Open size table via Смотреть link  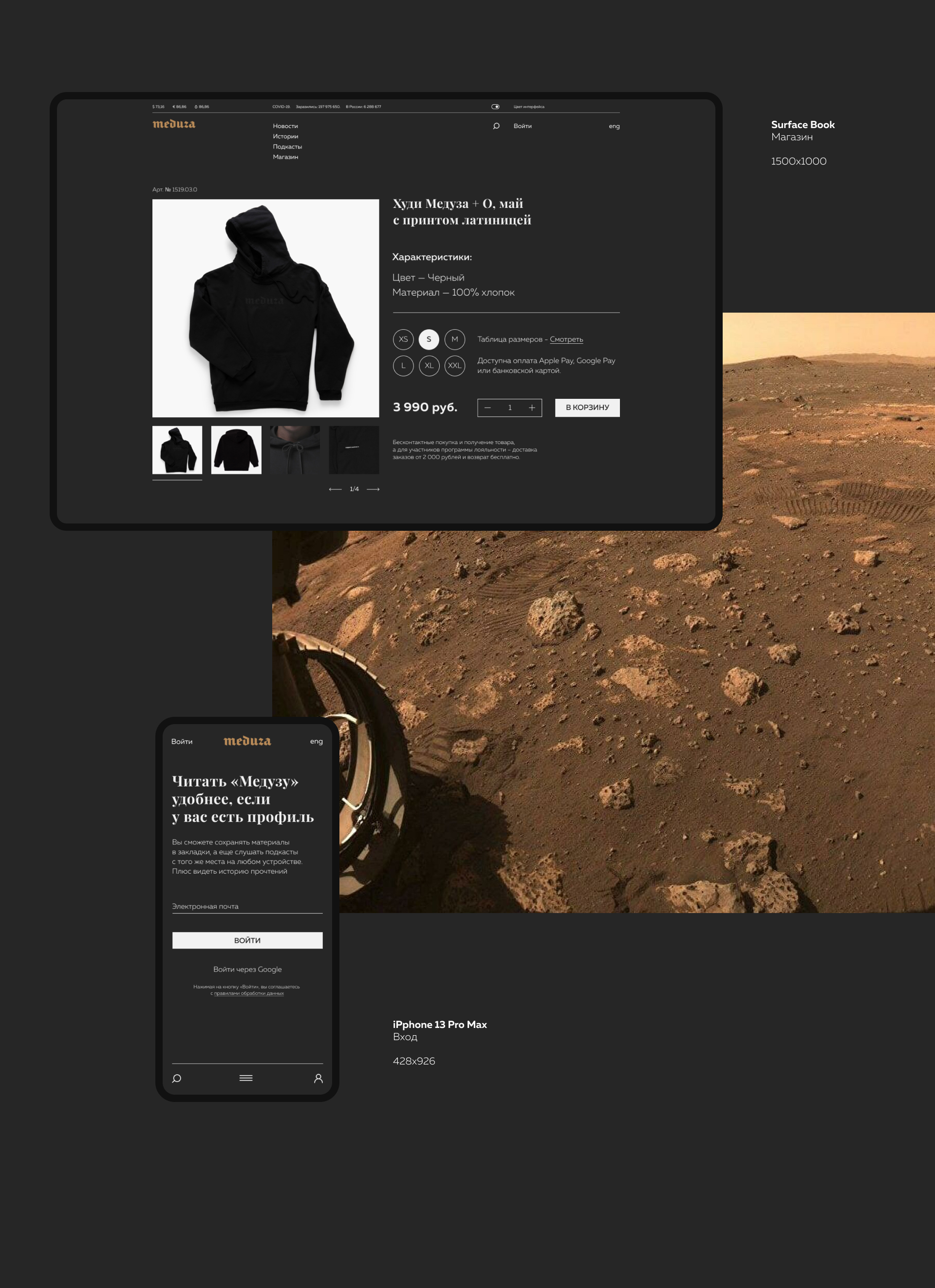[x=566, y=339]
